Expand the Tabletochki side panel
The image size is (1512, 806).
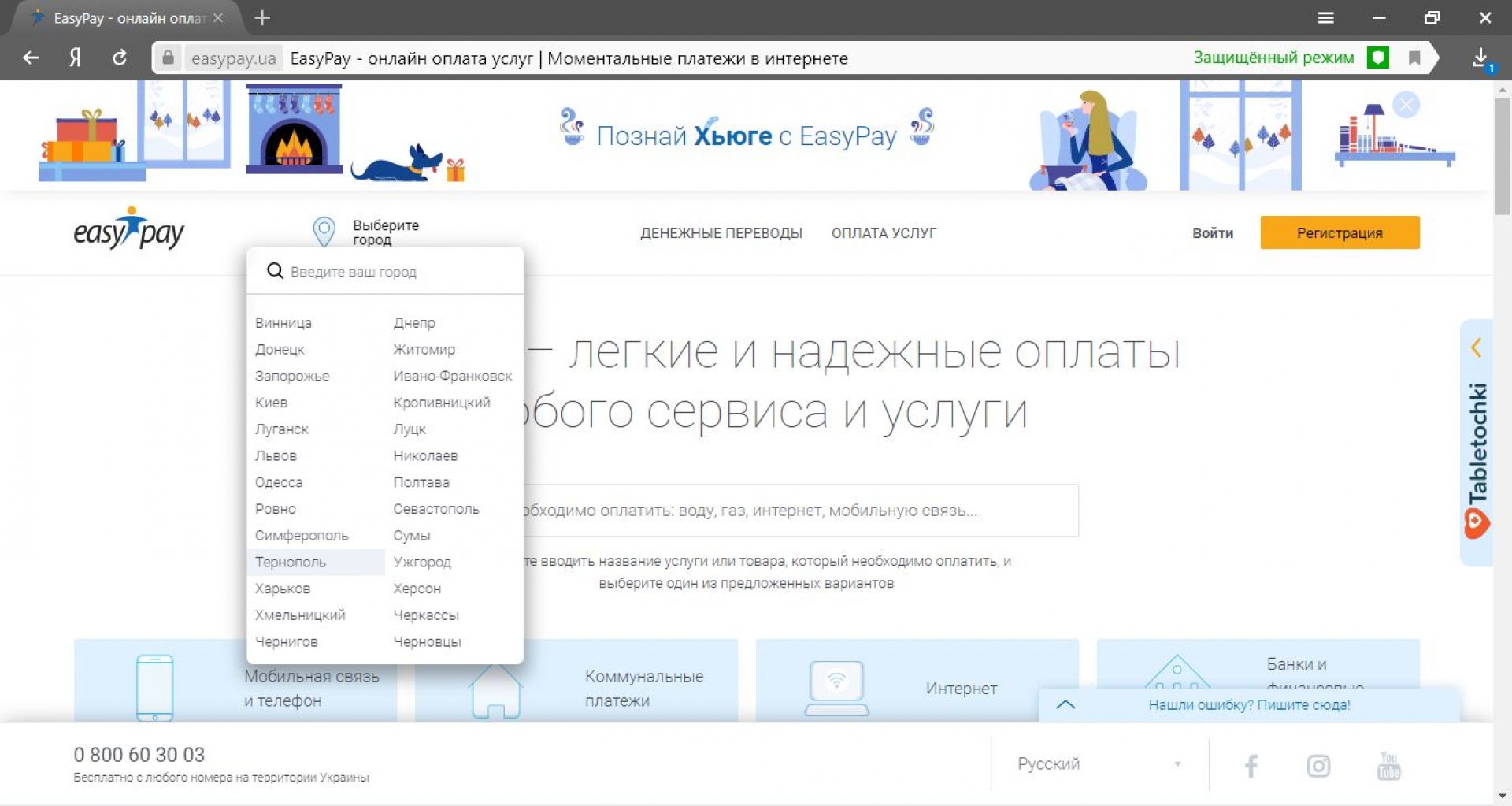click(1476, 347)
